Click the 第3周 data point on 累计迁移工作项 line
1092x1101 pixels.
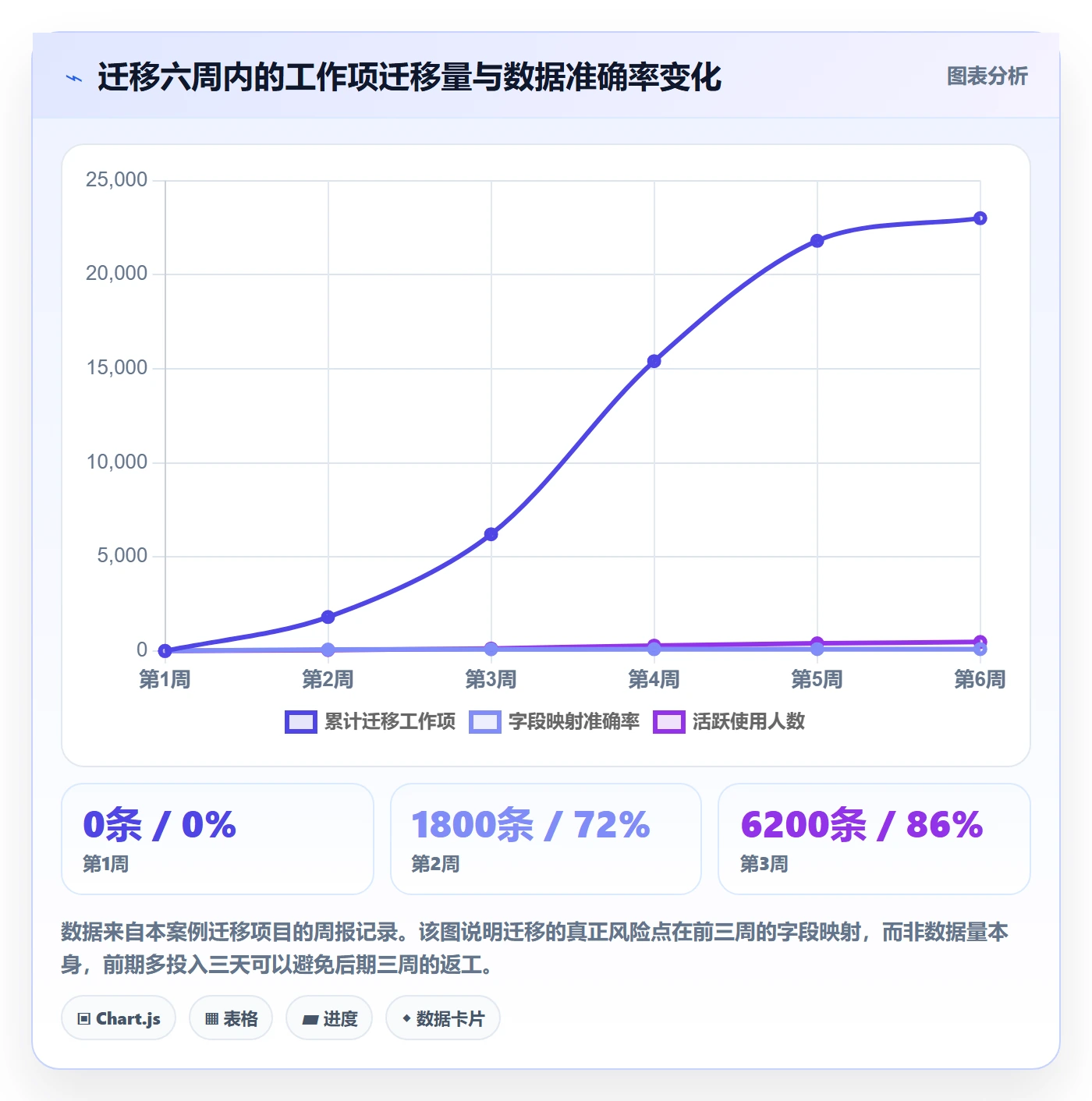pyautogui.click(x=491, y=534)
